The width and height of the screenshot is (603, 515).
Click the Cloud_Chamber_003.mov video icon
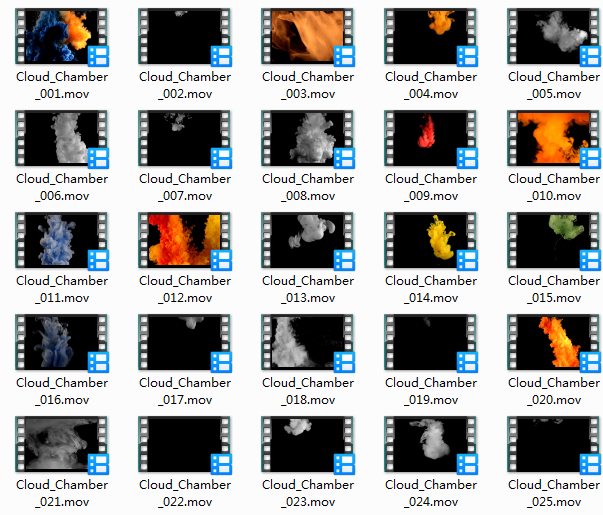coord(308,36)
